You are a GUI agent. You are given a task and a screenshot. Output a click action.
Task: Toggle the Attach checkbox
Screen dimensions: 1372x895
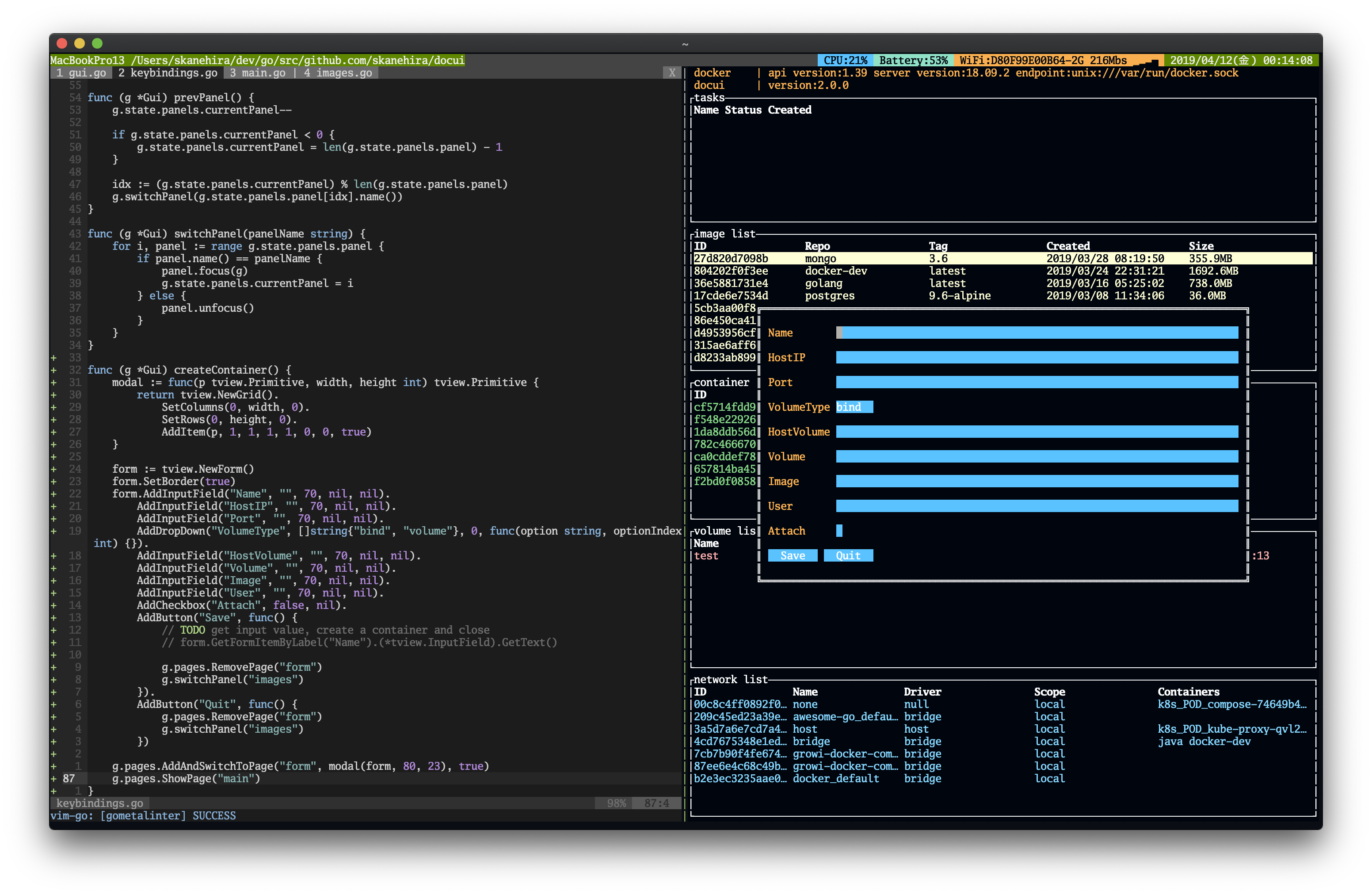click(839, 531)
